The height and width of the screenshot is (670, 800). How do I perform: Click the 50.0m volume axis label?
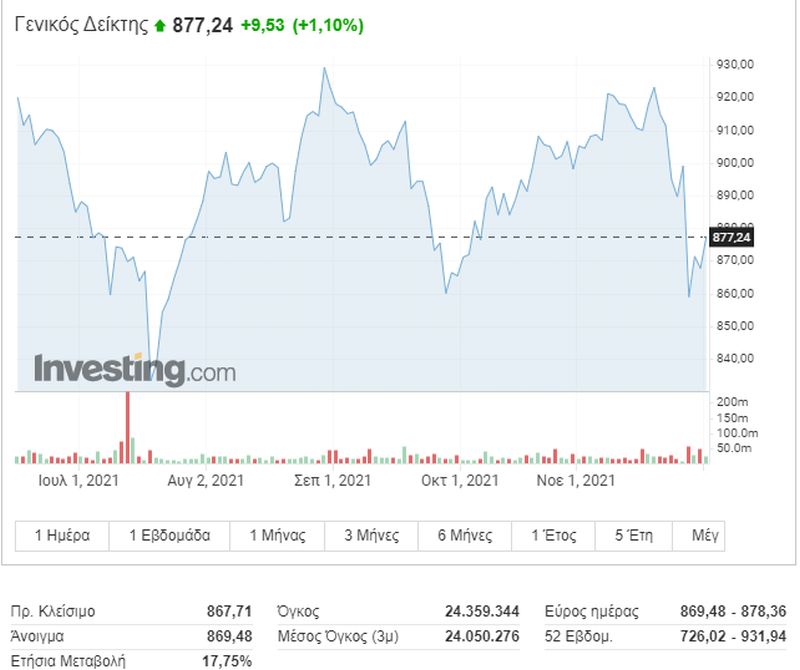(734, 448)
